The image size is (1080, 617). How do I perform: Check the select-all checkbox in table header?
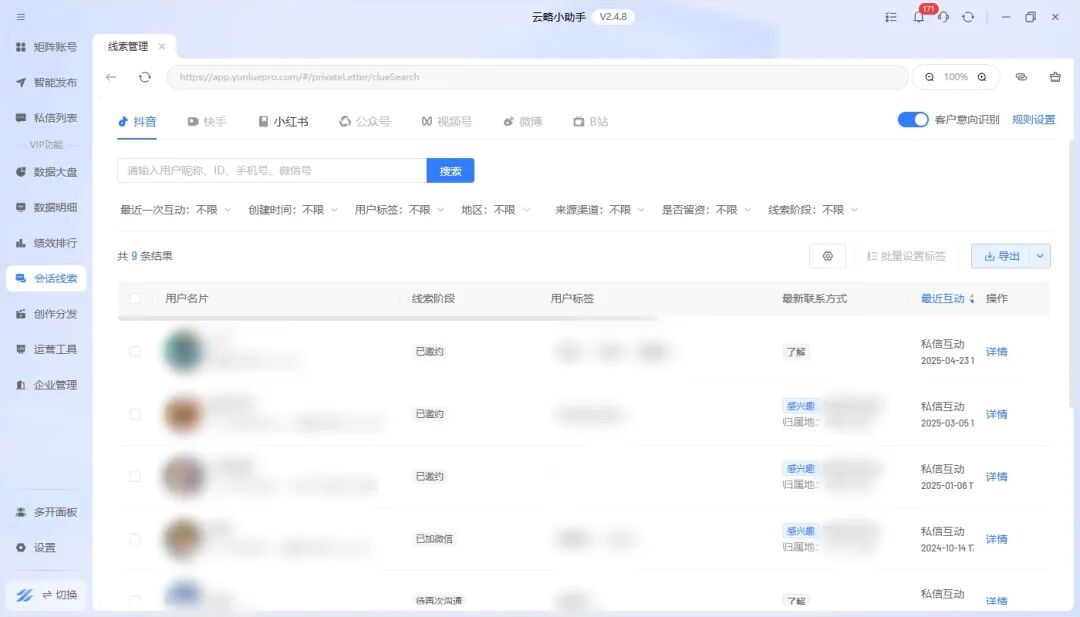(x=135, y=299)
